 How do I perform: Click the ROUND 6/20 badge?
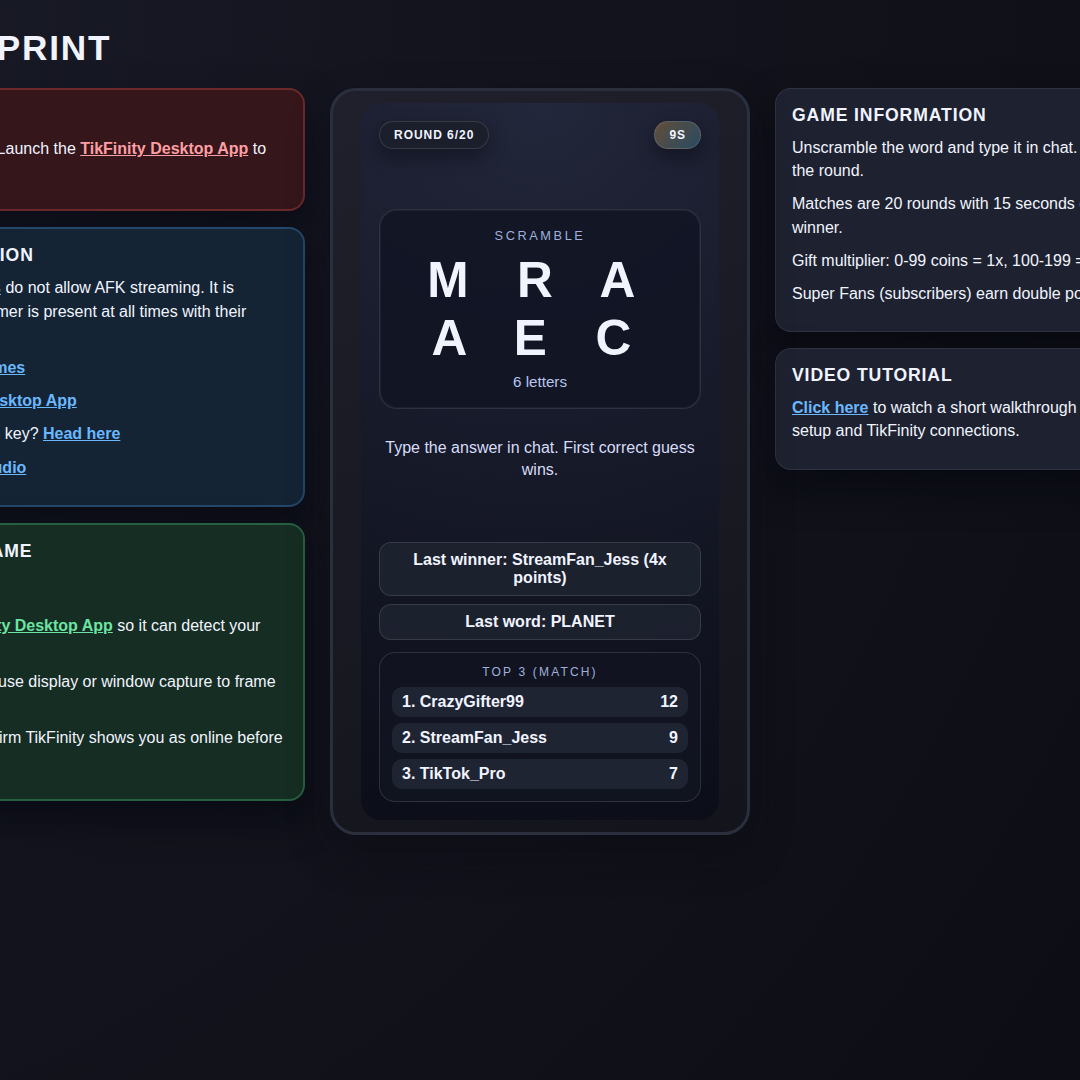click(434, 135)
